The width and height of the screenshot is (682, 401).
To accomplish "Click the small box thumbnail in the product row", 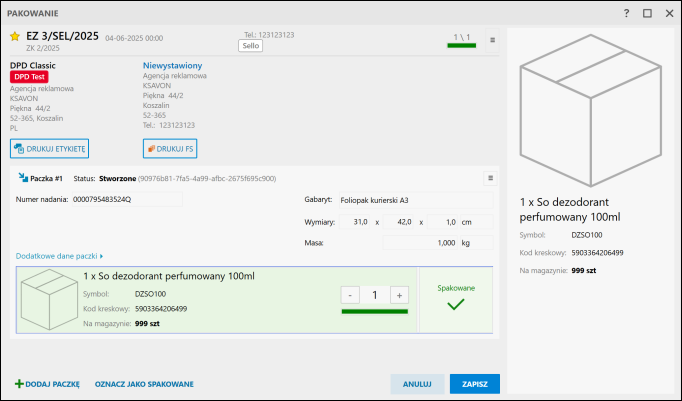I will pyautogui.click(x=49, y=299).
